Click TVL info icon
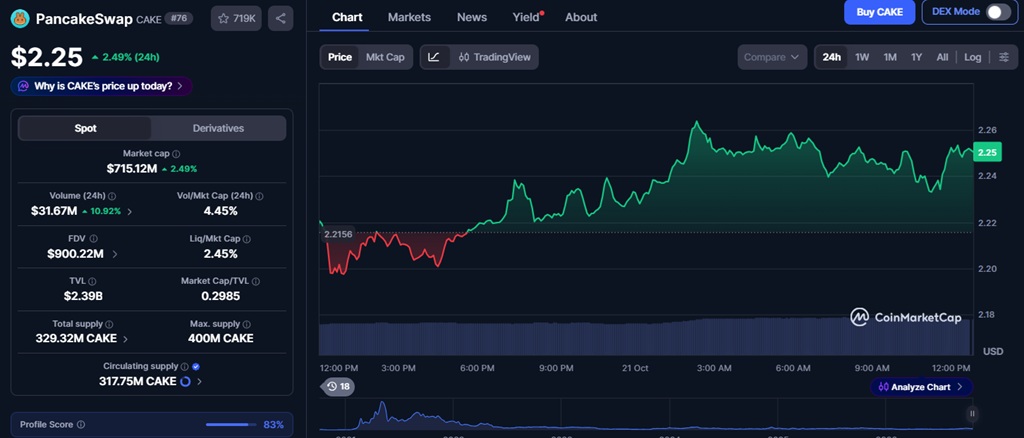Image resolution: width=1024 pixels, height=438 pixels. pyautogui.click(x=92, y=281)
